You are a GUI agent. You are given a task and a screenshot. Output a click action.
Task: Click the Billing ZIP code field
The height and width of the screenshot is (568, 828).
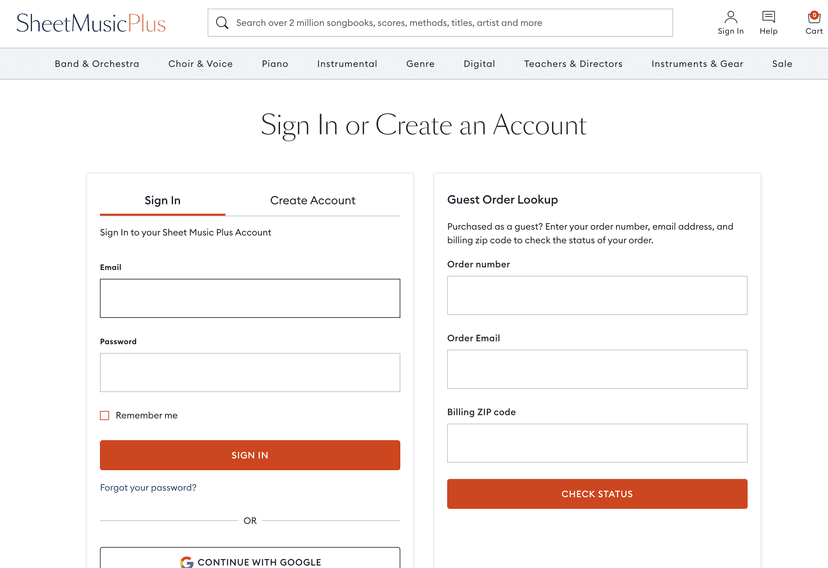point(597,443)
